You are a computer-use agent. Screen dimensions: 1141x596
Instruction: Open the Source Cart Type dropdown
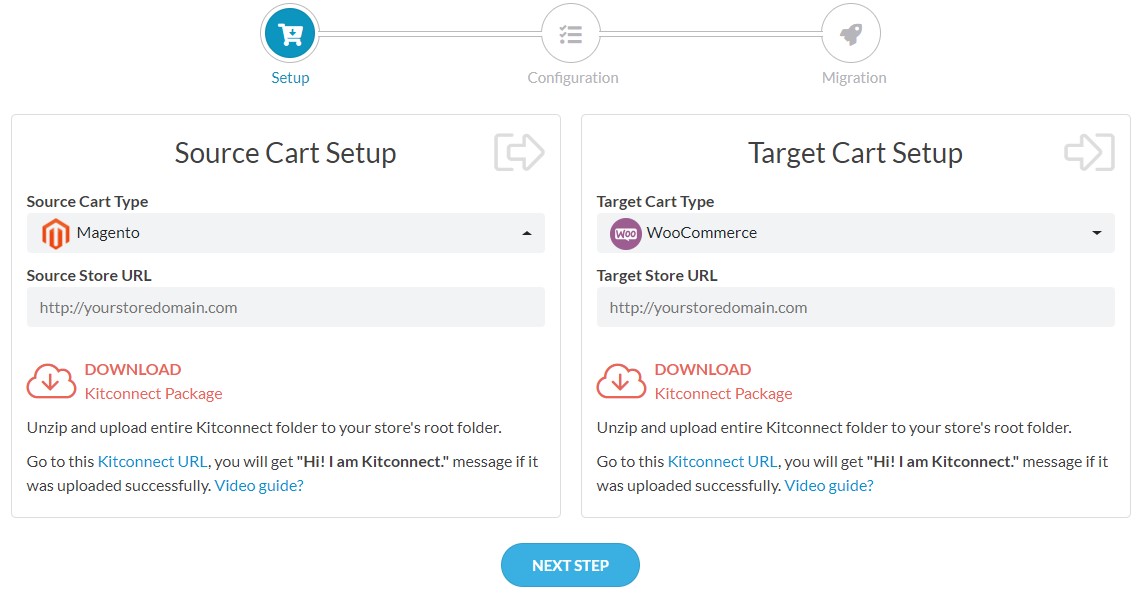pyautogui.click(x=285, y=233)
